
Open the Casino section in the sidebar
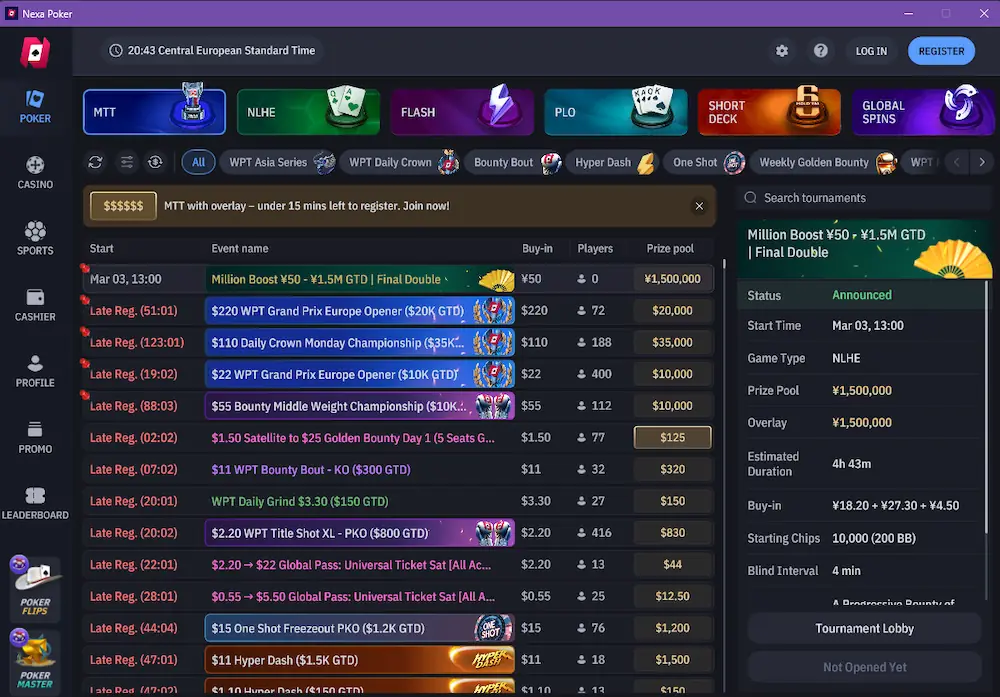(35, 170)
